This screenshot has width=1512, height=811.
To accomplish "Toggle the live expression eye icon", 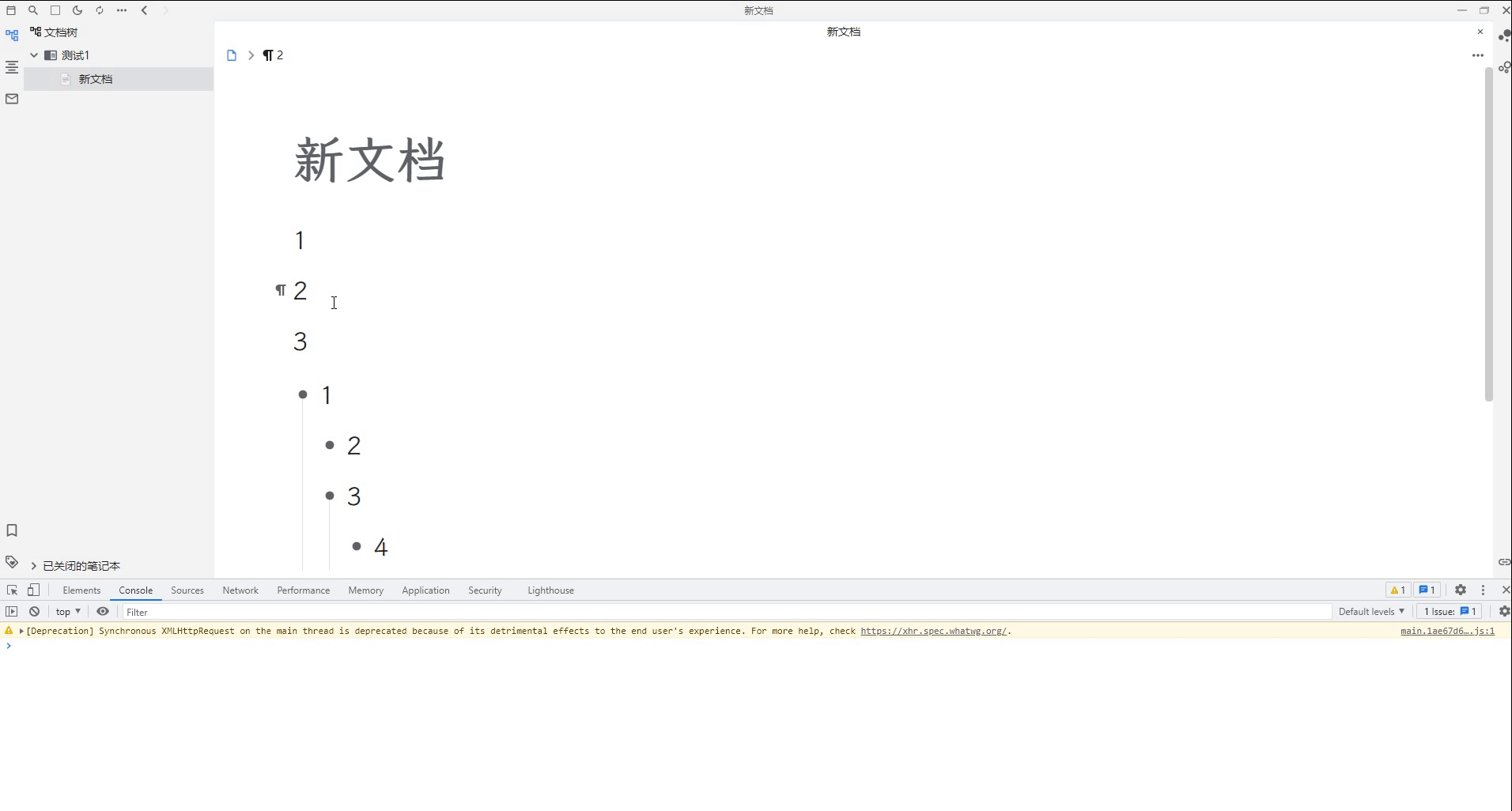I will (x=103, y=611).
